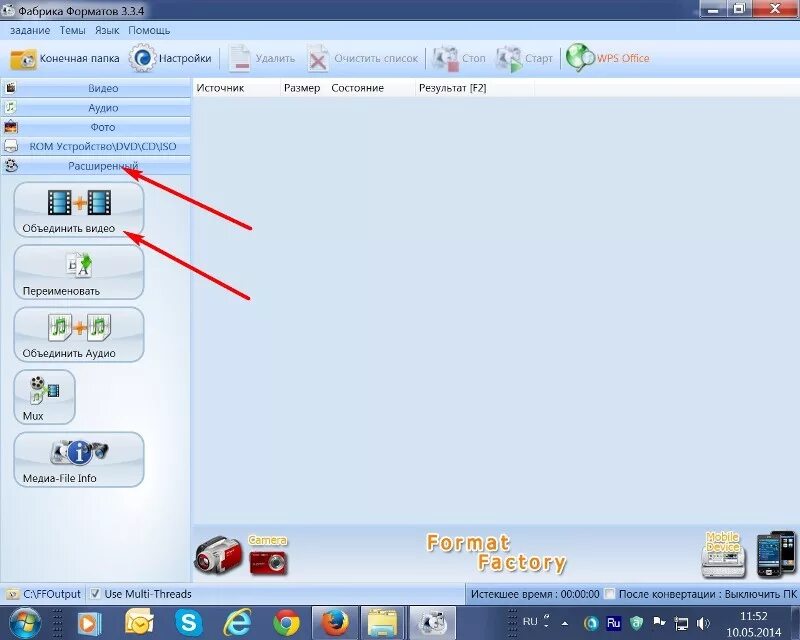Click the Результат [F2] column header
Screen dimensions: 800x640
(474, 88)
